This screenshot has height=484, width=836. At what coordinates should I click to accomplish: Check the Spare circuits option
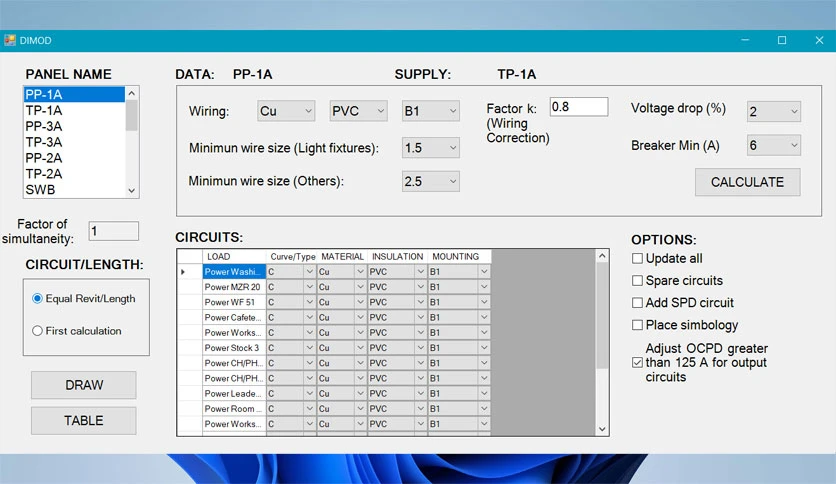tap(637, 280)
